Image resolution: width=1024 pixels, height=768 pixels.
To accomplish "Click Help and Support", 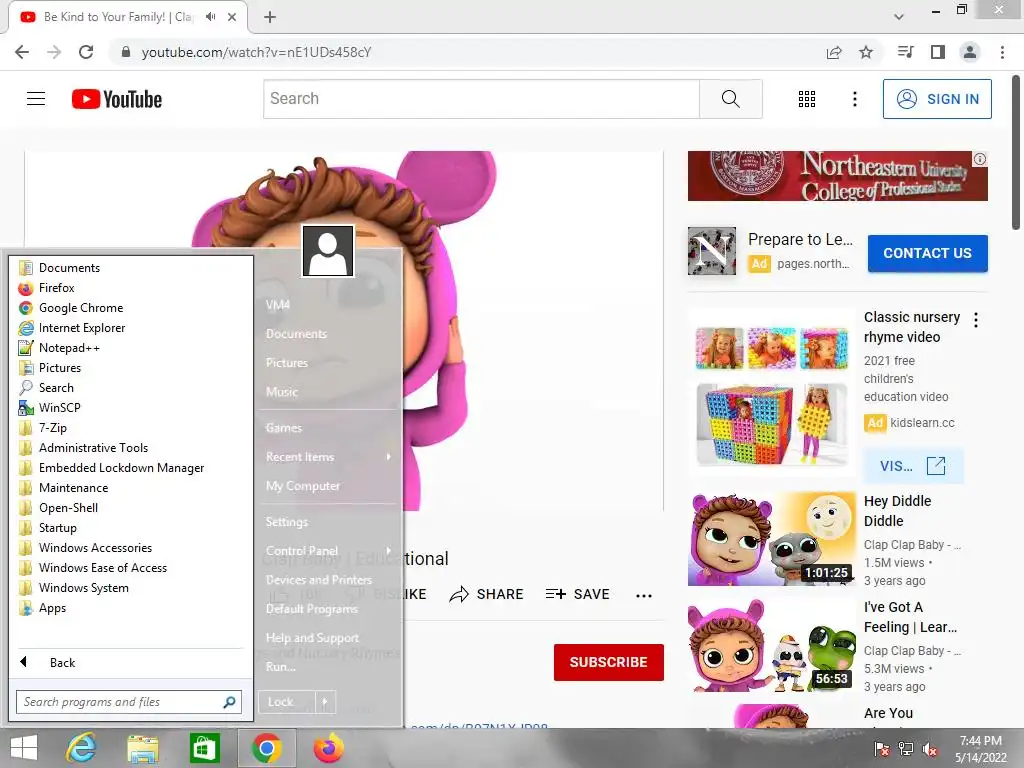I will (312, 638).
